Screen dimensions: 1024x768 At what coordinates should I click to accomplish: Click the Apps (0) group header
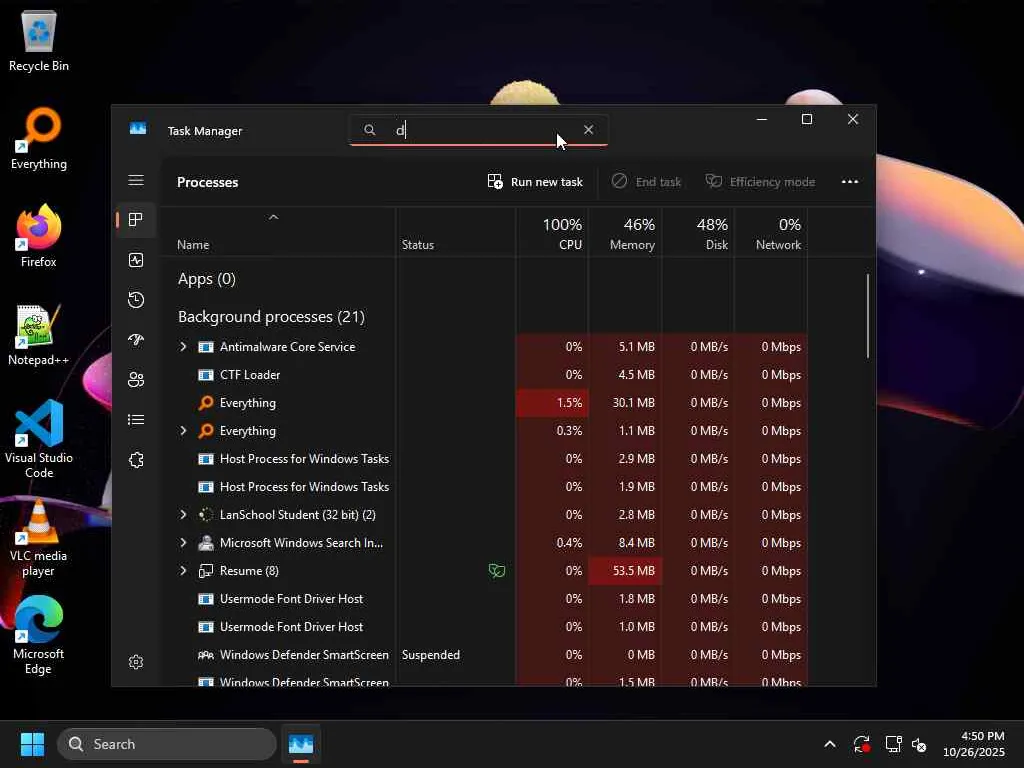tap(206, 279)
